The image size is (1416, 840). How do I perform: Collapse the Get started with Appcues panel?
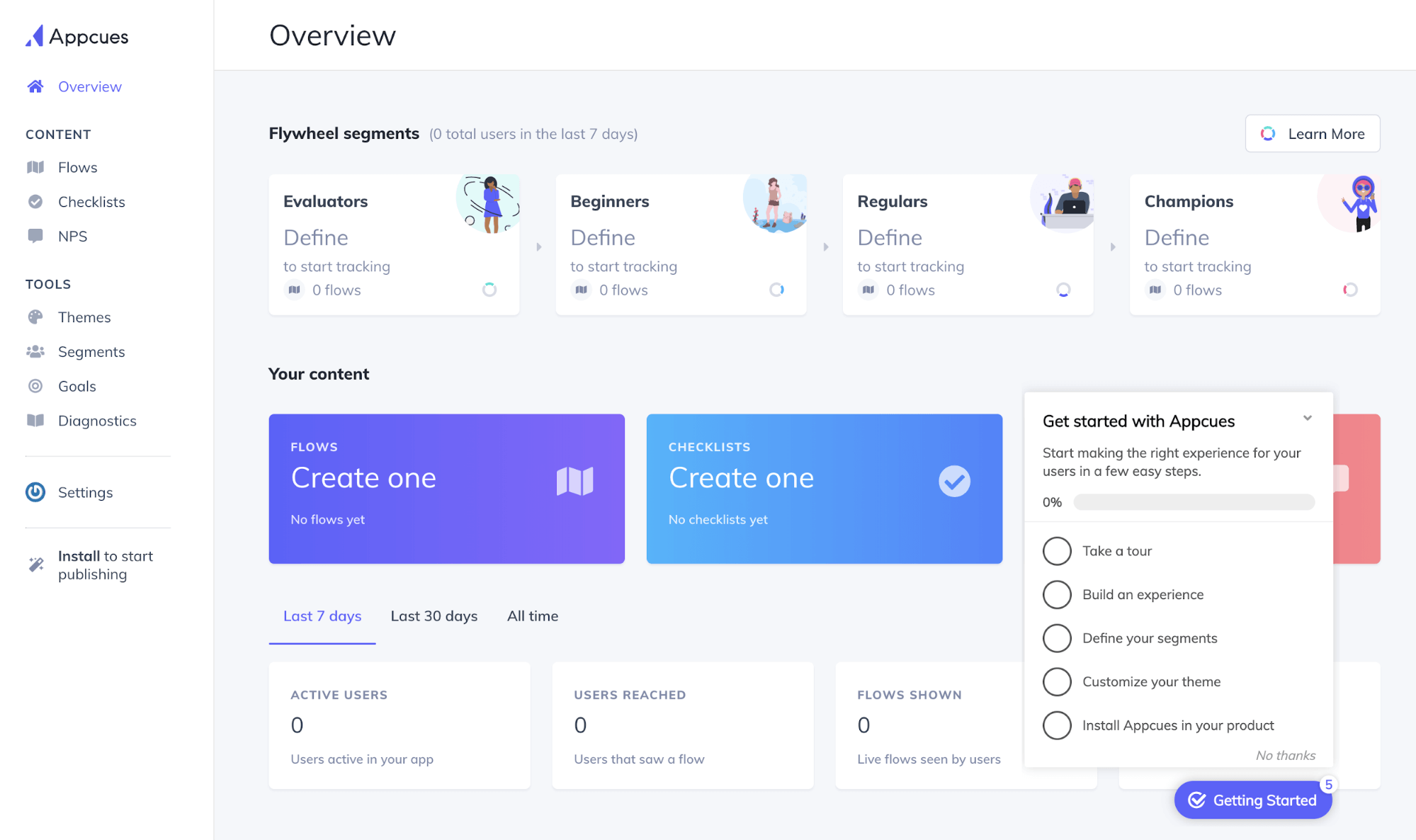(x=1308, y=419)
